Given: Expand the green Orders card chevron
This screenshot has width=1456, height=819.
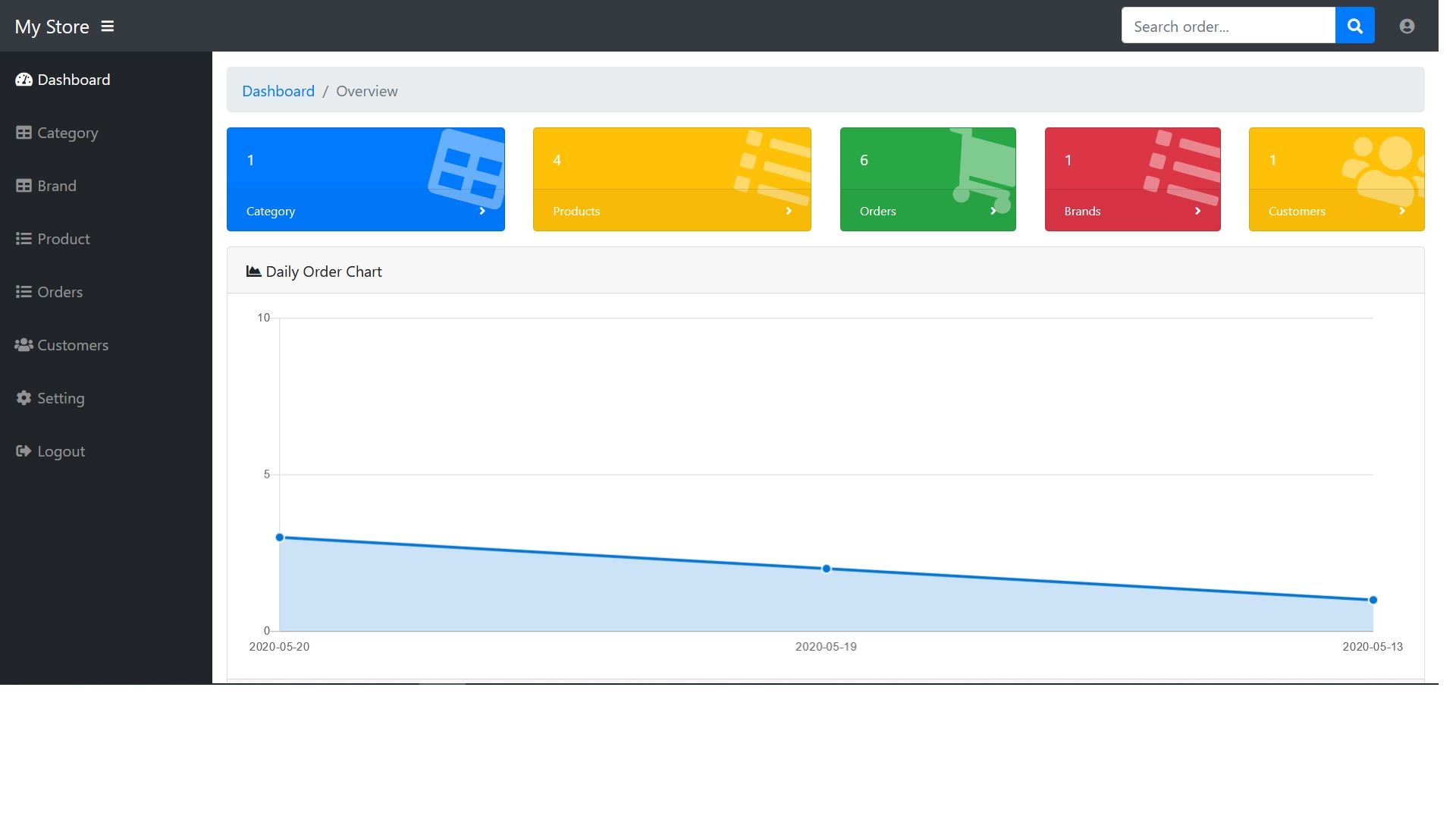Looking at the screenshot, I should (x=993, y=211).
